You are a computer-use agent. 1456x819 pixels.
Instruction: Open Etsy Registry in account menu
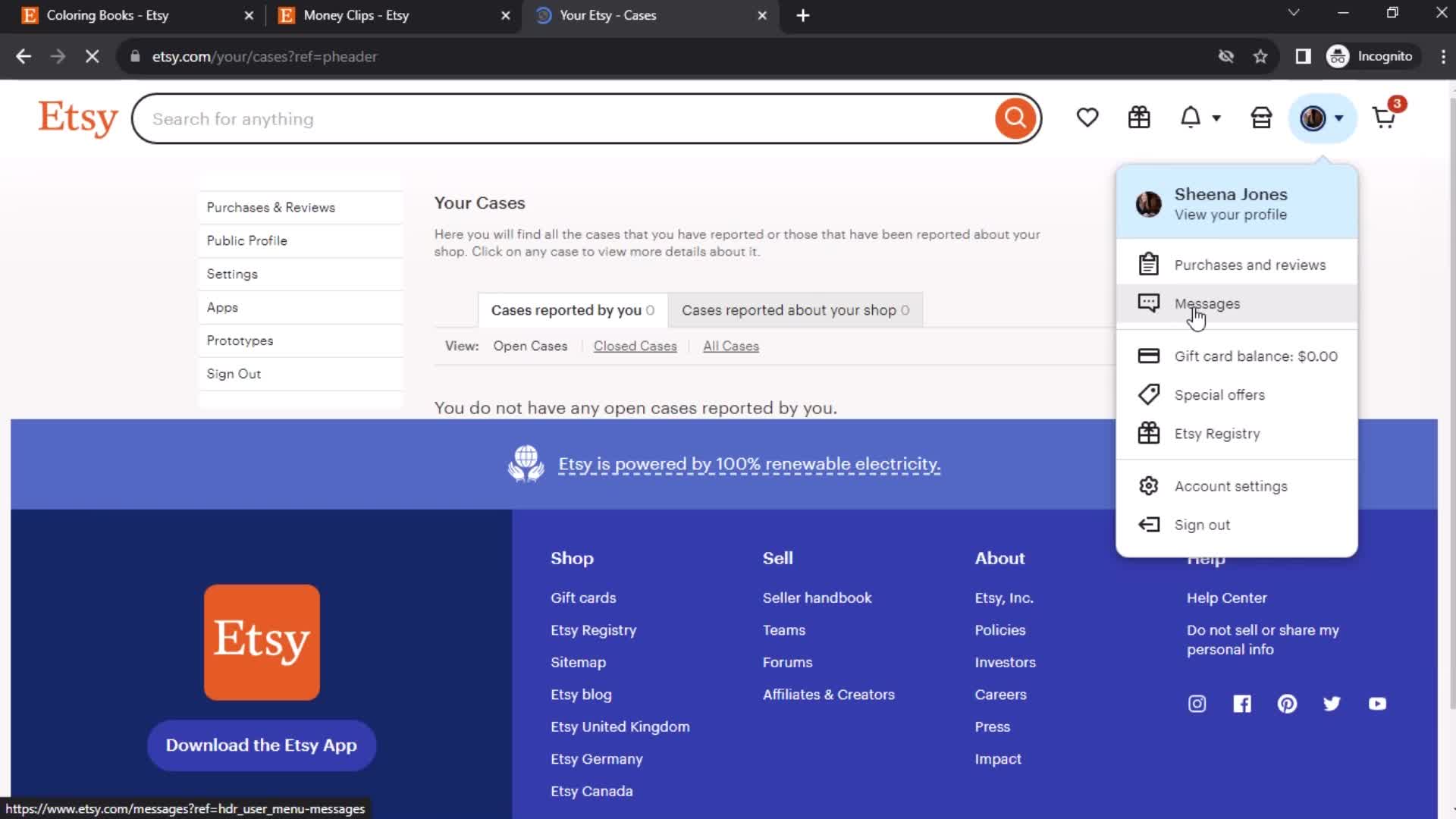[x=1237, y=434]
